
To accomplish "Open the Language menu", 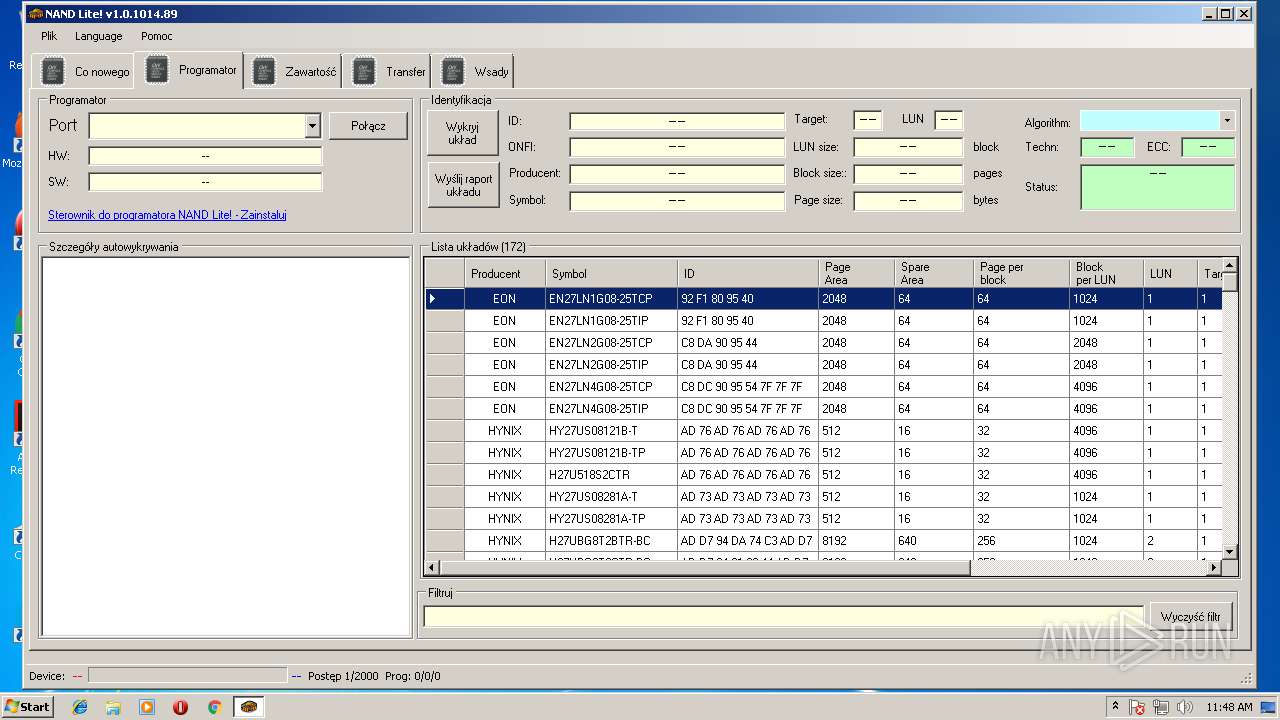I will (99, 36).
